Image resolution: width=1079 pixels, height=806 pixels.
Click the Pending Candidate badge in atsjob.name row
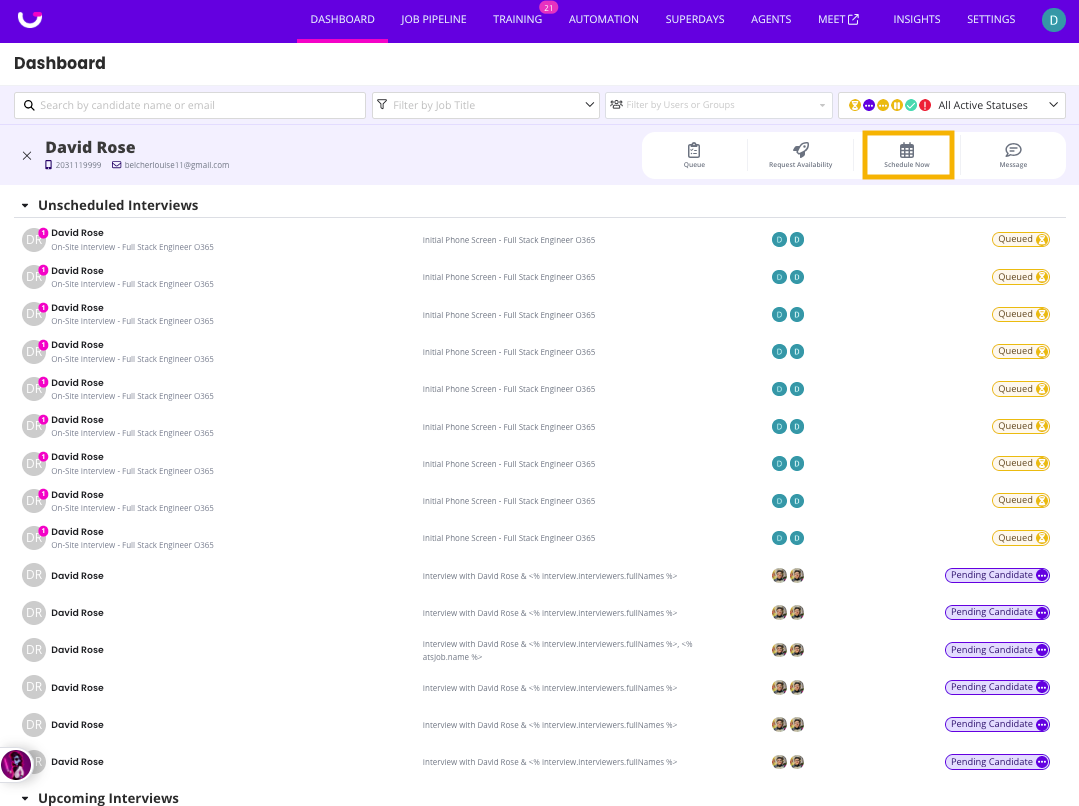click(x=997, y=650)
